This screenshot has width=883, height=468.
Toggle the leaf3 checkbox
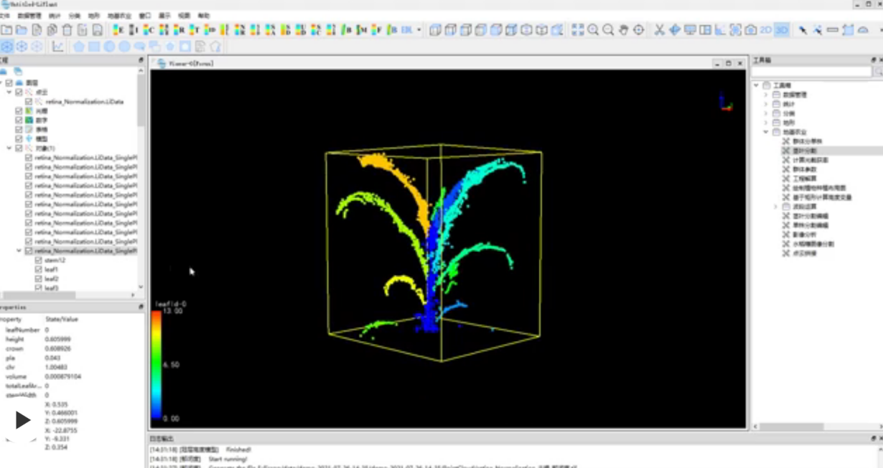(38, 288)
